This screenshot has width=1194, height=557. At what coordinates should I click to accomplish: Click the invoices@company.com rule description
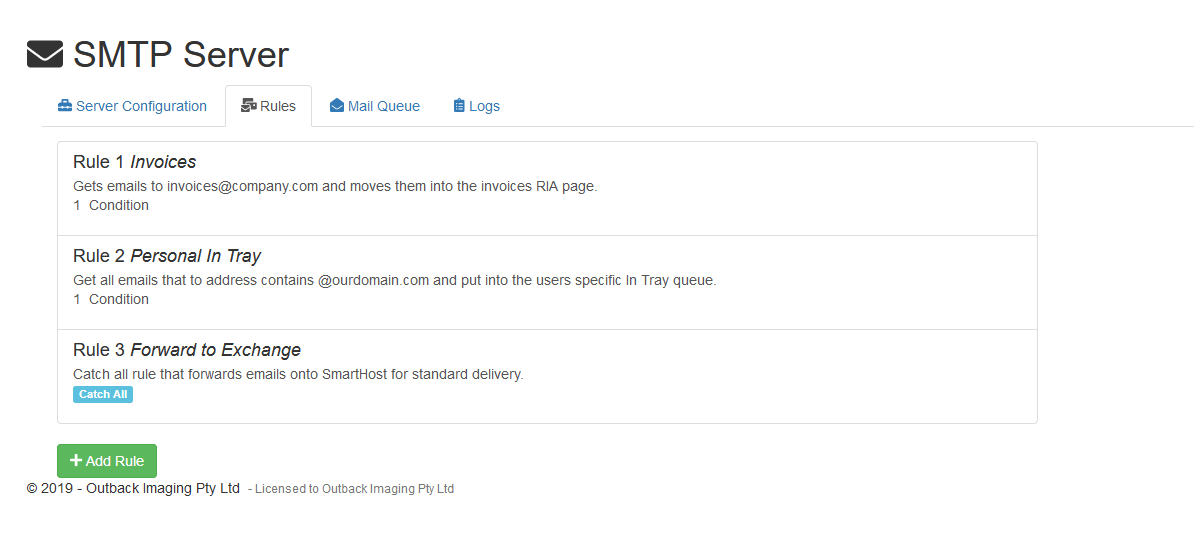click(334, 186)
